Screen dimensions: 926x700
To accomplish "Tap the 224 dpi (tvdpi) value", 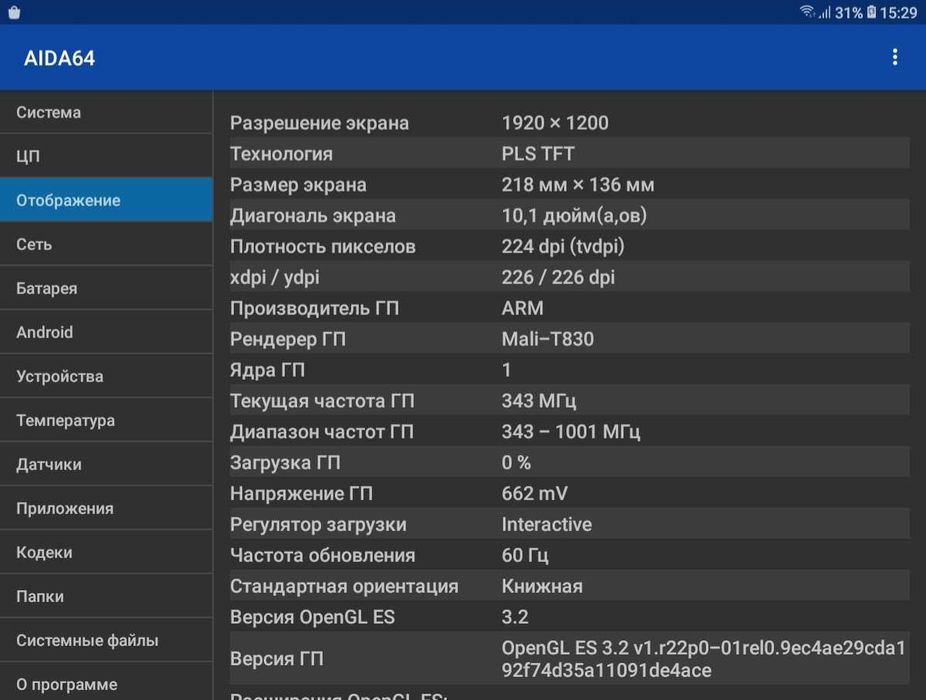I will click(x=563, y=246).
